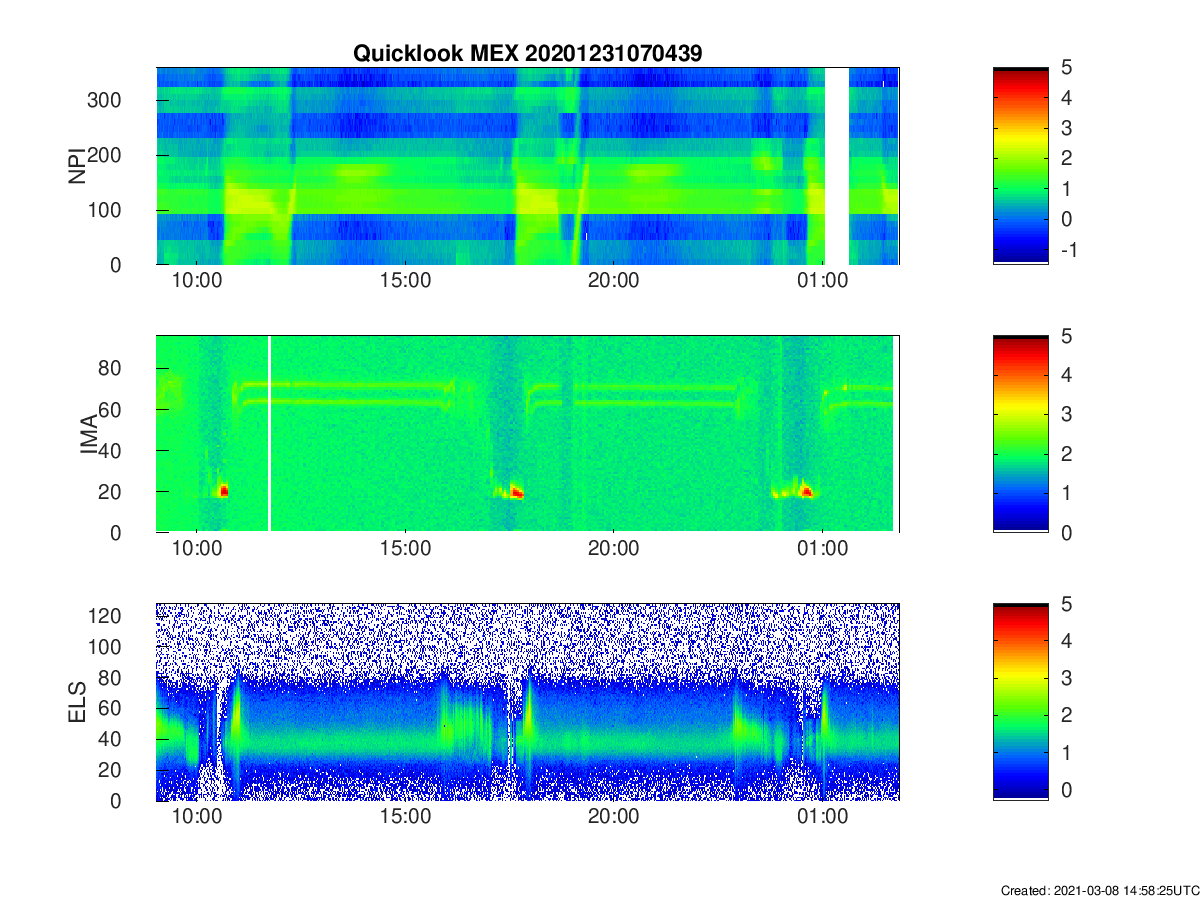1200x900 pixels.
Task: Click the red hotspot near 10:00 in IMA panel
Action: point(224,491)
